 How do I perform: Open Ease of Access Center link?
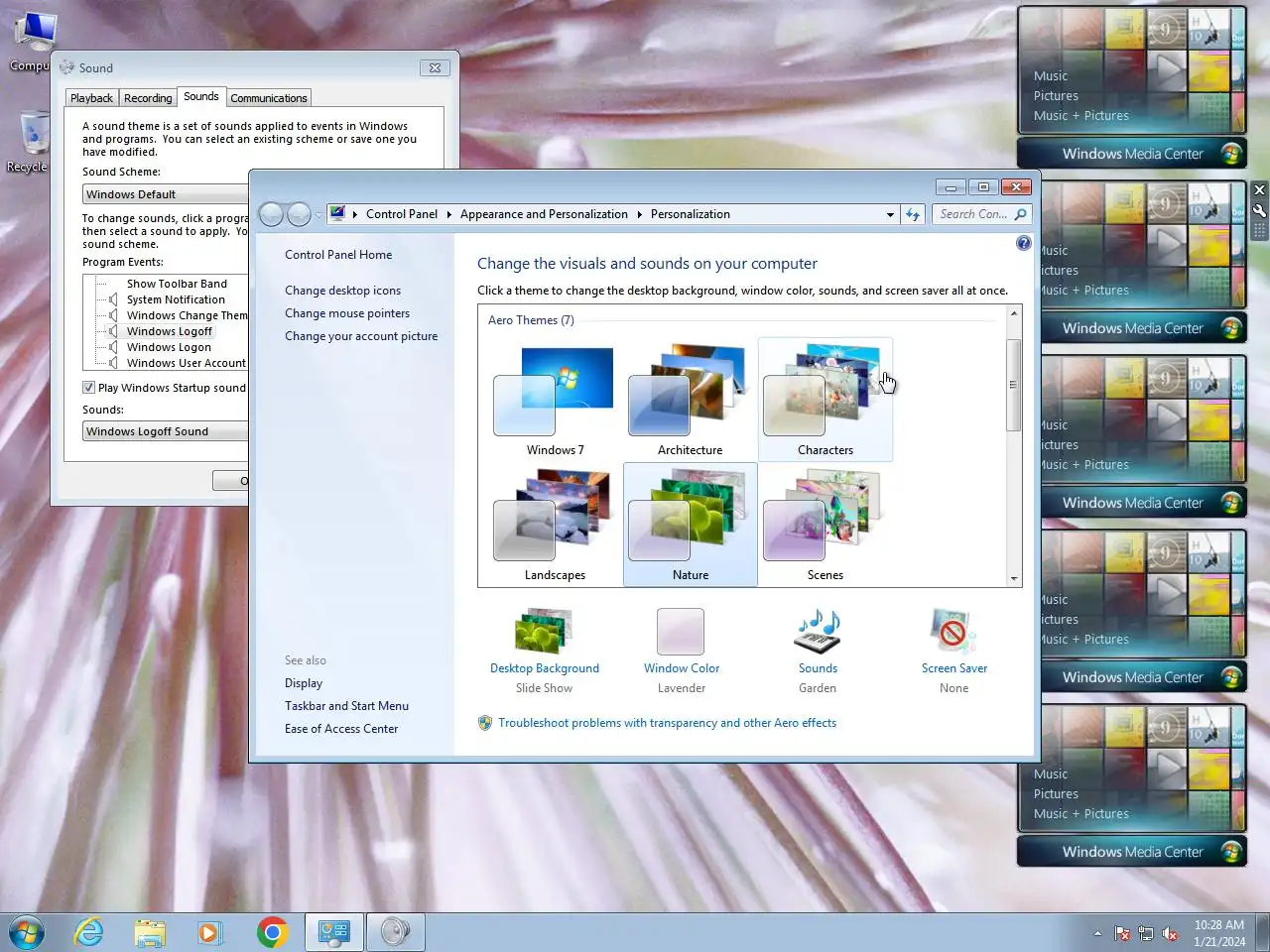click(341, 729)
